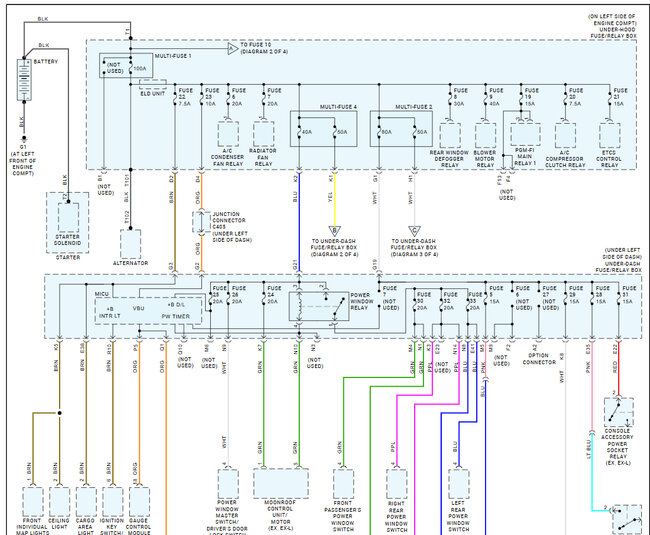Screen dimensions: 650x535
Task: Click 'FUSE 19 15A' label
Action: pyautogui.click(x=531, y=97)
